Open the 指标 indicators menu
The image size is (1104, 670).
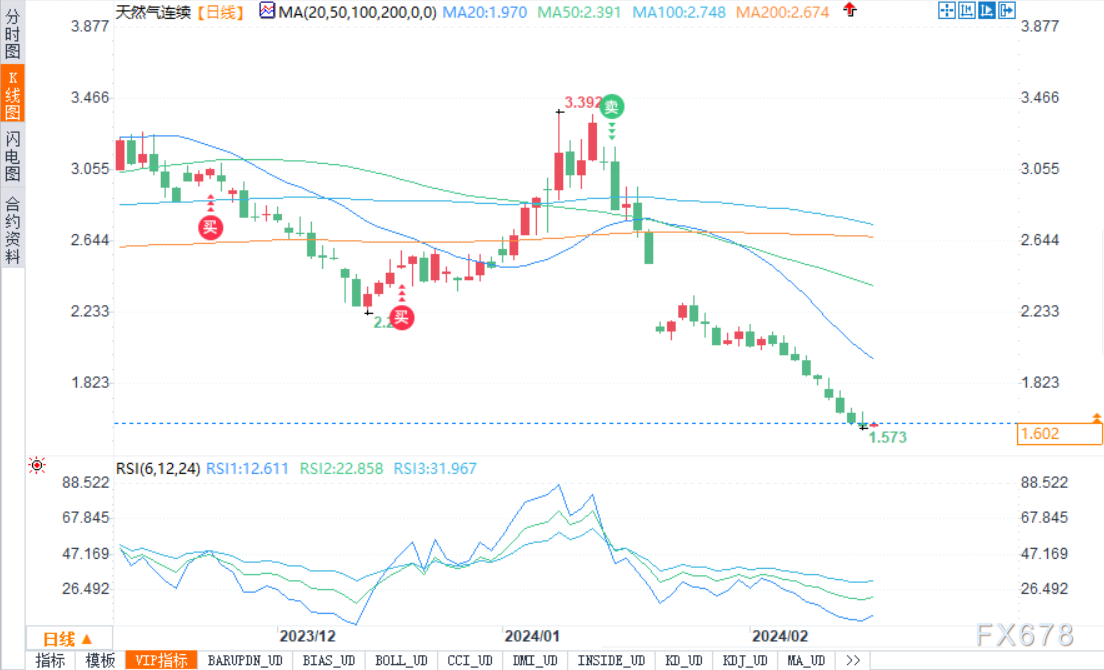pyautogui.click(x=51, y=660)
